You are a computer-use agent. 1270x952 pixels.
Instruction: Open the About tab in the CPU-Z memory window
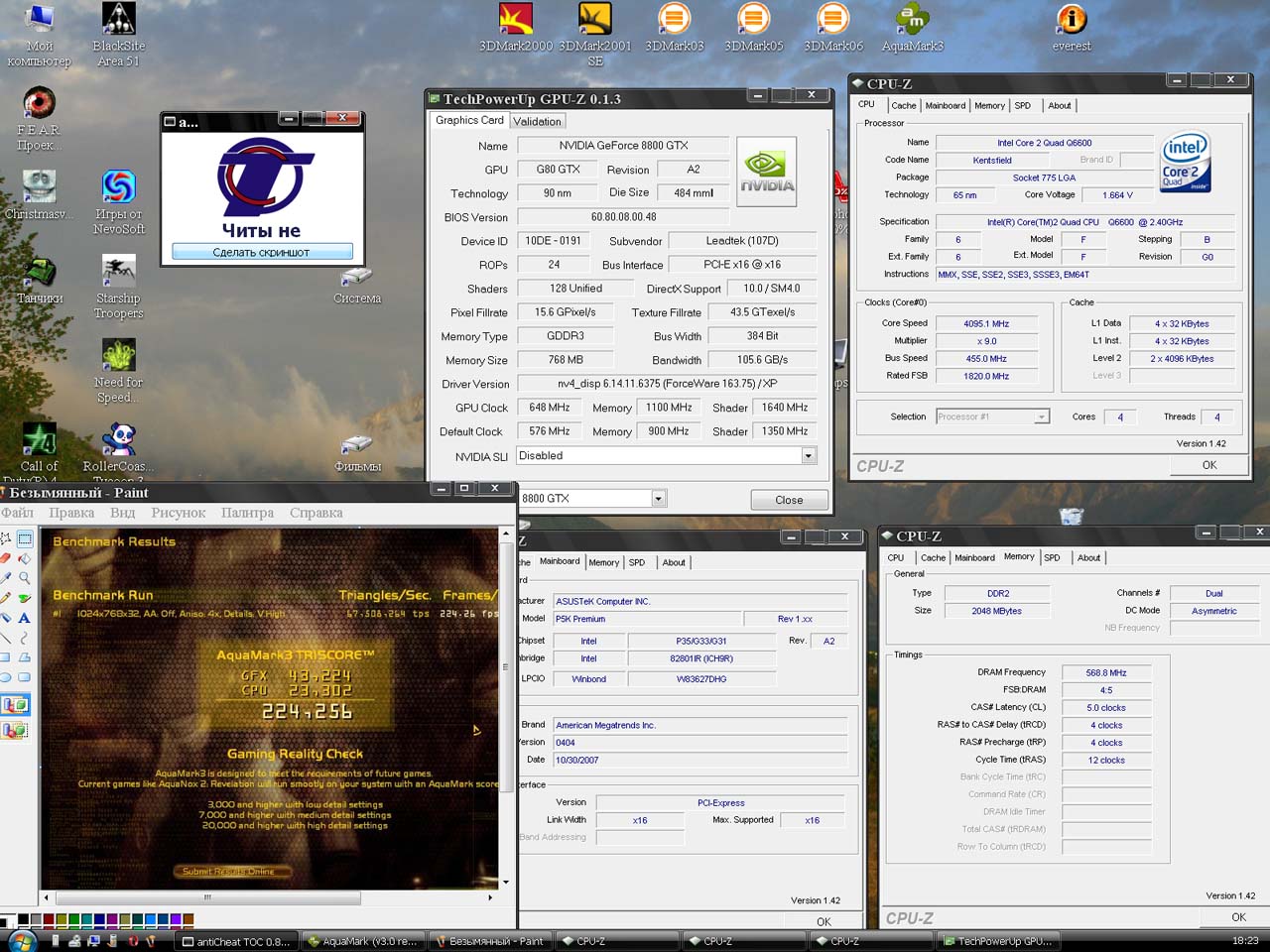[1088, 557]
